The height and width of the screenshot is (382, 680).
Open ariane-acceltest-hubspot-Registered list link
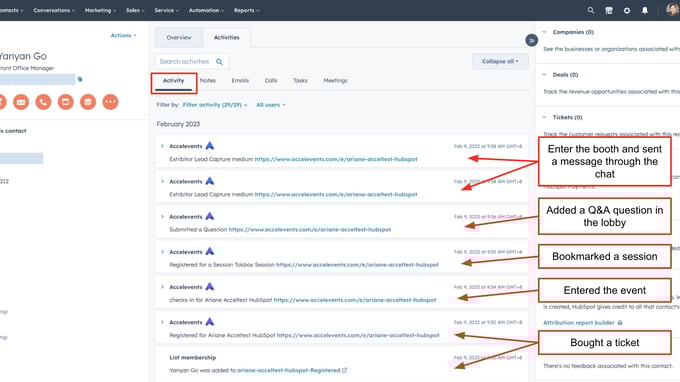coord(289,370)
